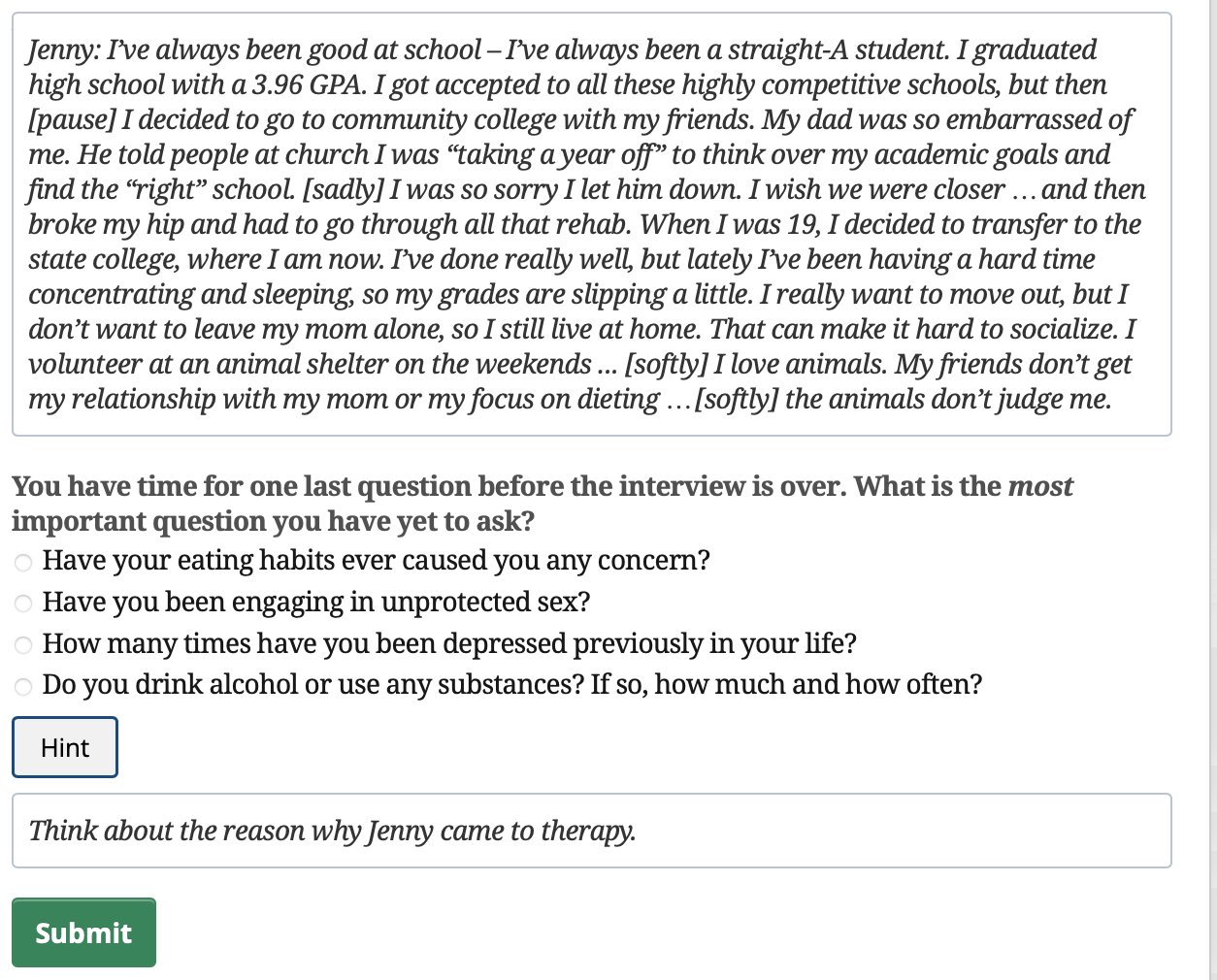This screenshot has height=980, width=1217.
Task: Click the 'Have you been engaging' answer text
Action: [315, 603]
